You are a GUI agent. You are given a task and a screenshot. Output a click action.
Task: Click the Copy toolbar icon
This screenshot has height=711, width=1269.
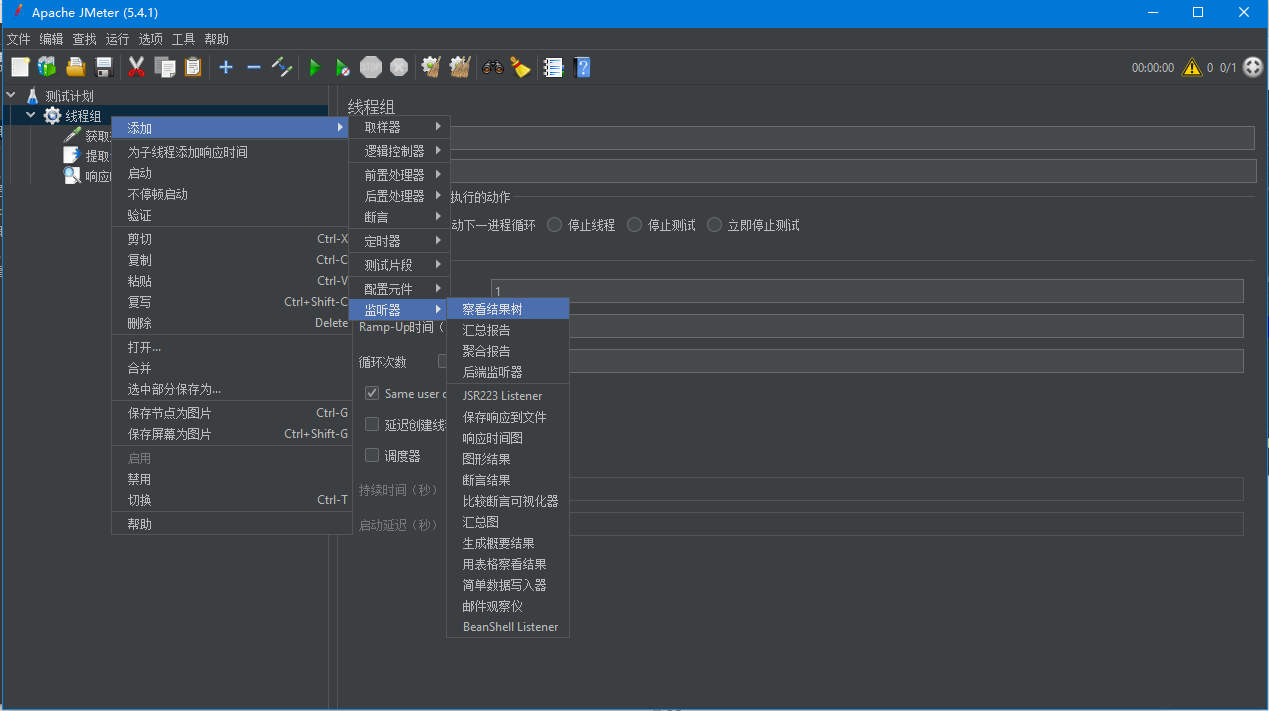click(x=165, y=67)
